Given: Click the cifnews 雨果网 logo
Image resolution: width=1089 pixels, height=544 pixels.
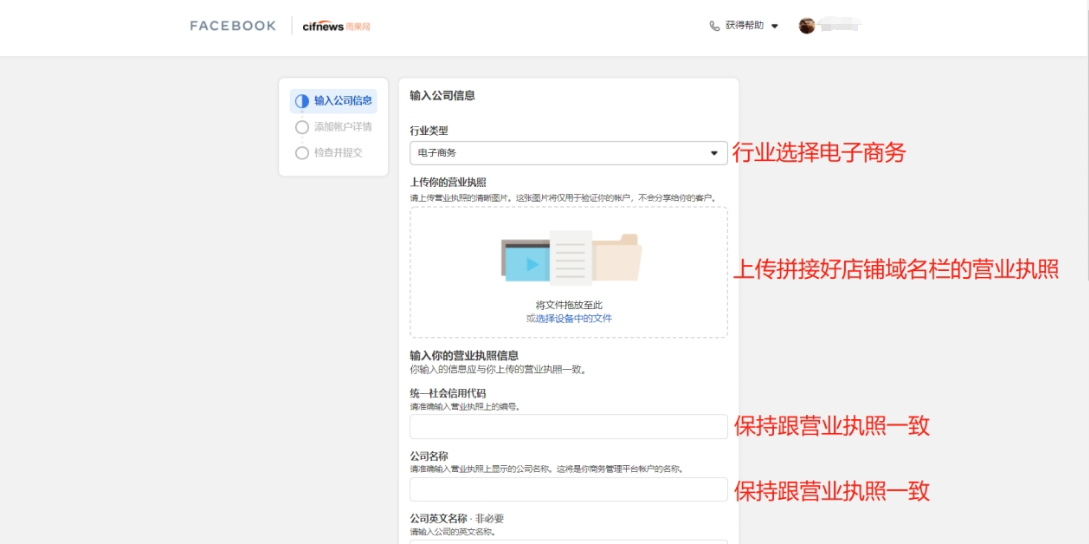Looking at the screenshot, I should click(x=336, y=26).
